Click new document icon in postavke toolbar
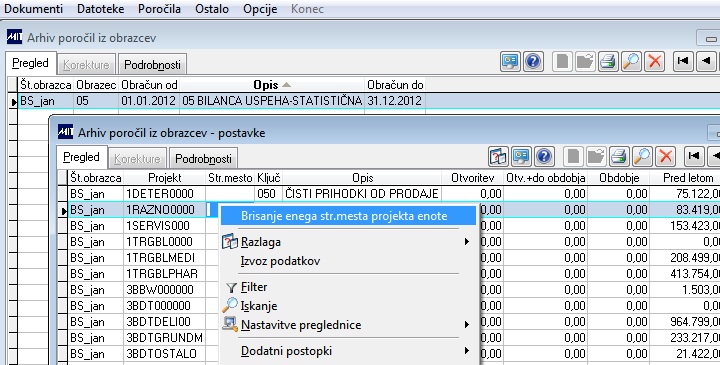The image size is (720, 365). coord(573,157)
